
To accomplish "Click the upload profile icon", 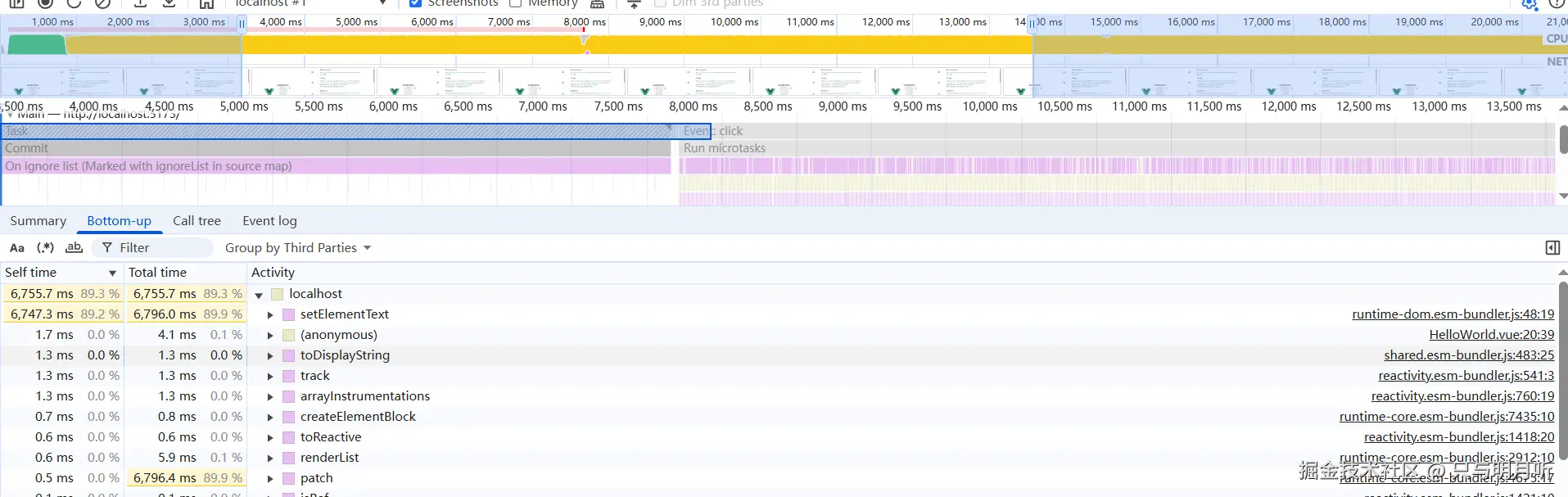I will click(141, 3).
